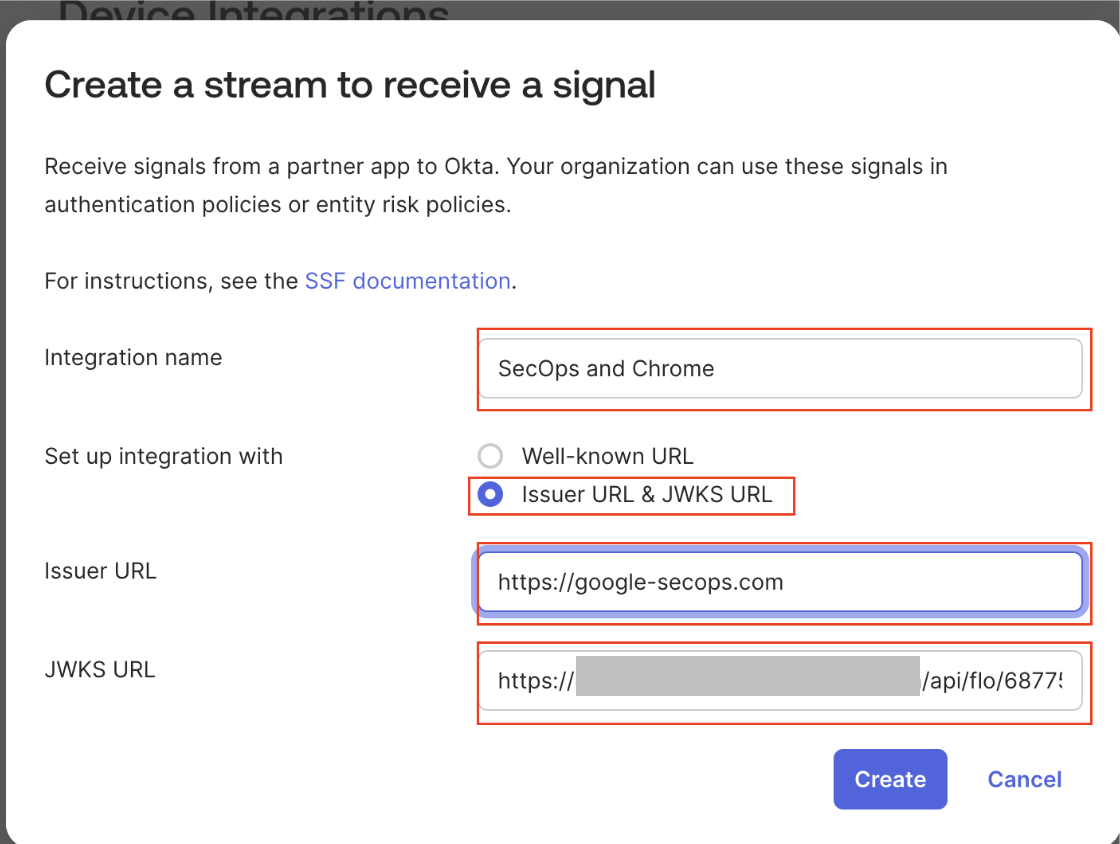Click the "Set up integration with" label
This screenshot has height=844, width=1120.
point(164,456)
